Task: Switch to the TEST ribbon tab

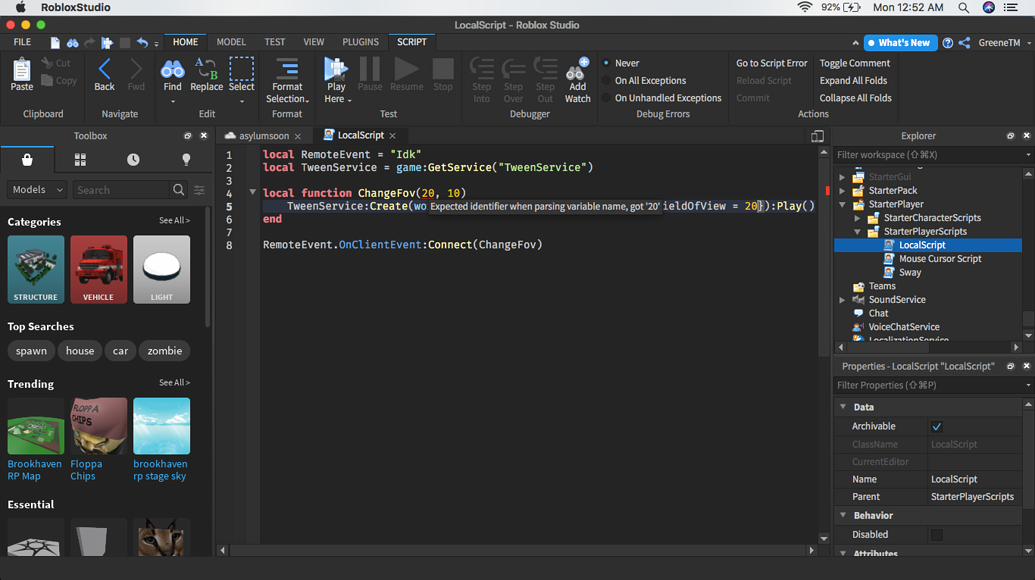Action: 275,42
